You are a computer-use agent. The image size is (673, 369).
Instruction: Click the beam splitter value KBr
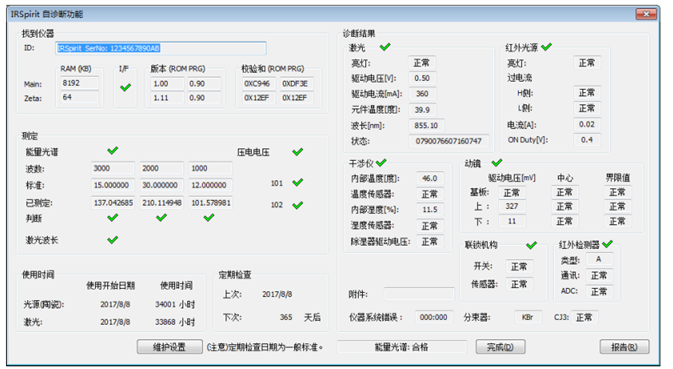tap(528, 317)
